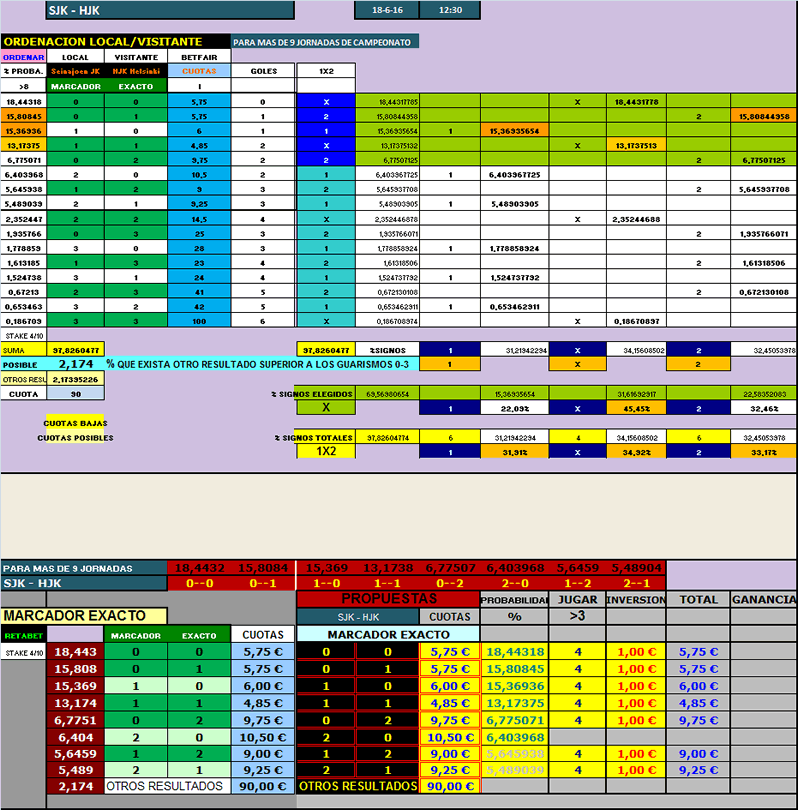This screenshot has height=810, width=798.
Task: Click the red score label 0--0
Action: coord(199,583)
